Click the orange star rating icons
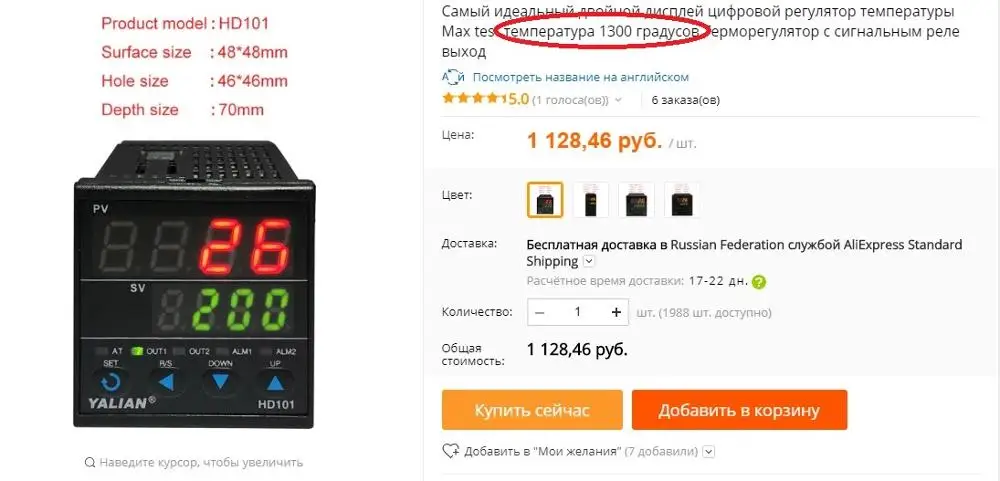Image resolution: width=1000 pixels, height=481 pixels. [473, 99]
